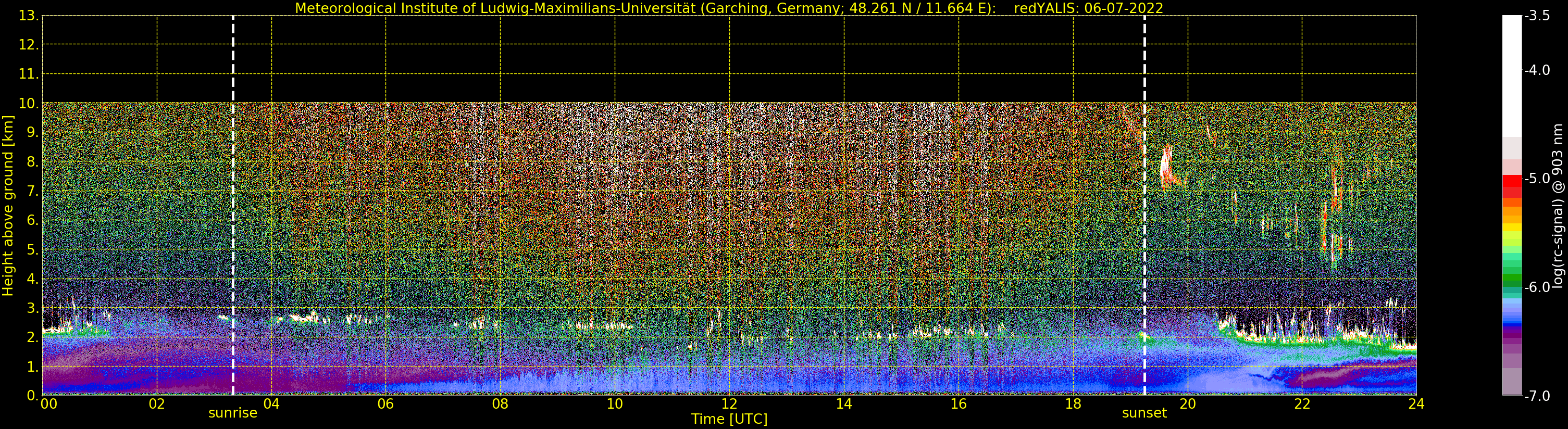Click the x-axis tick label '06'

click(x=386, y=403)
